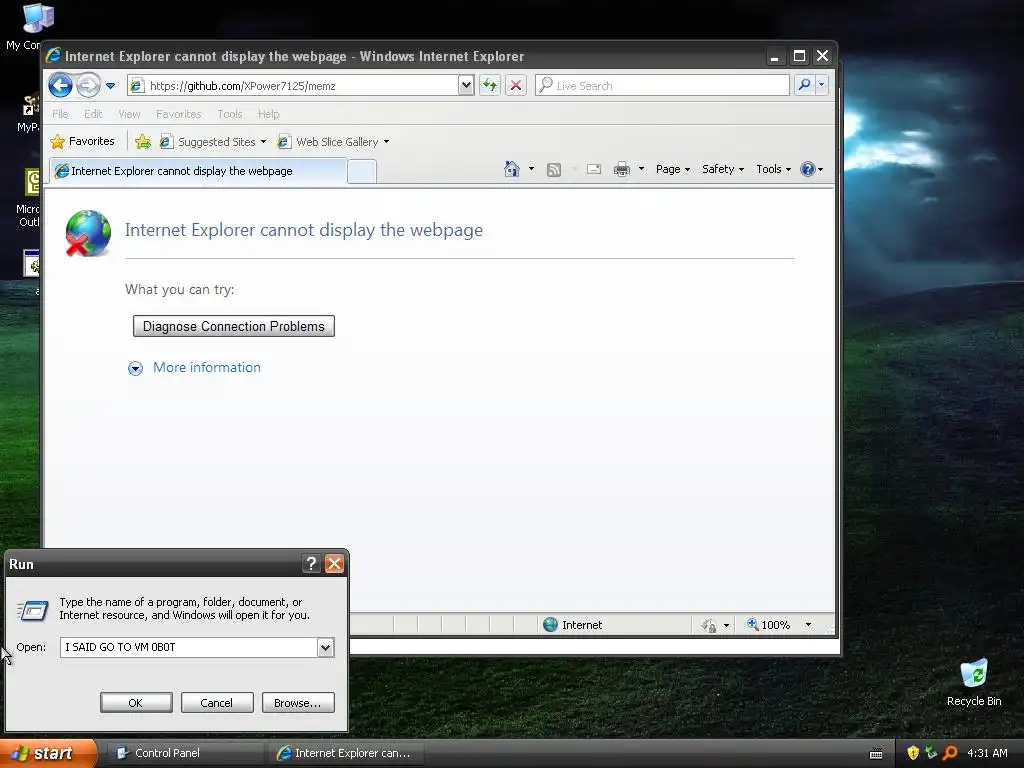
Task: Open the Tools menu in menu bar
Action: 229,114
